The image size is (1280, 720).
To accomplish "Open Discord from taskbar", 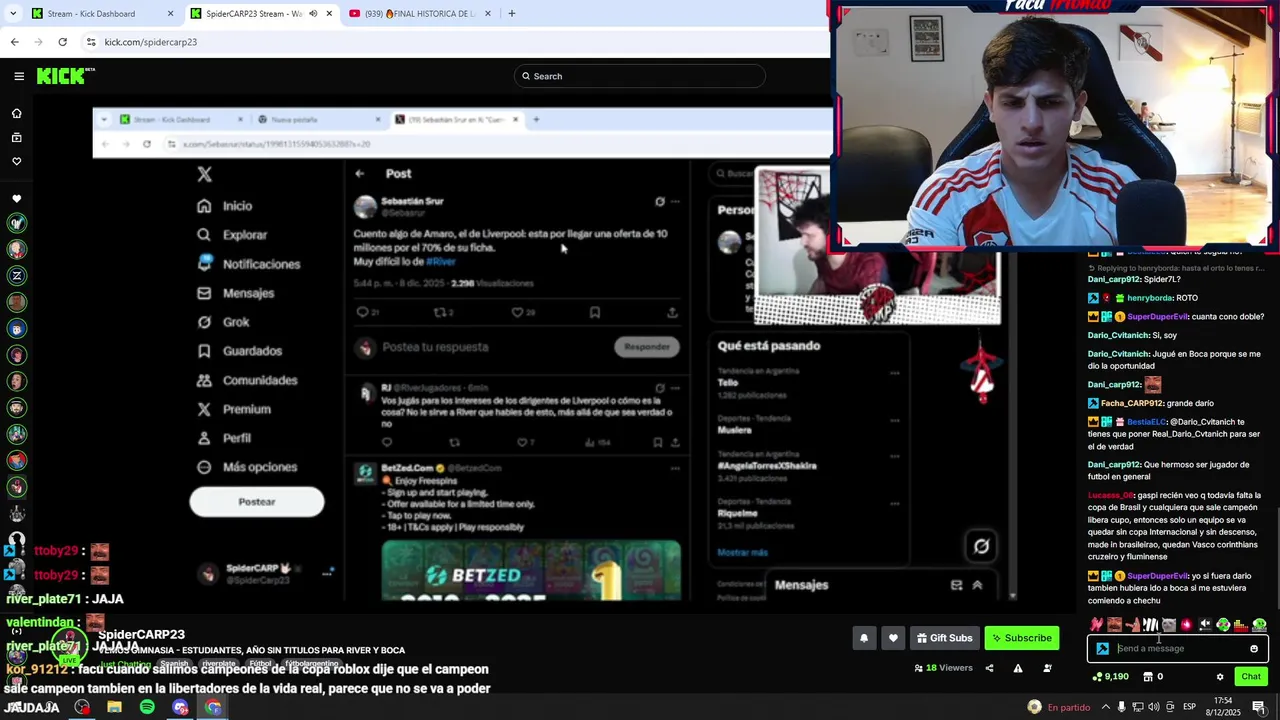I will click(180, 707).
